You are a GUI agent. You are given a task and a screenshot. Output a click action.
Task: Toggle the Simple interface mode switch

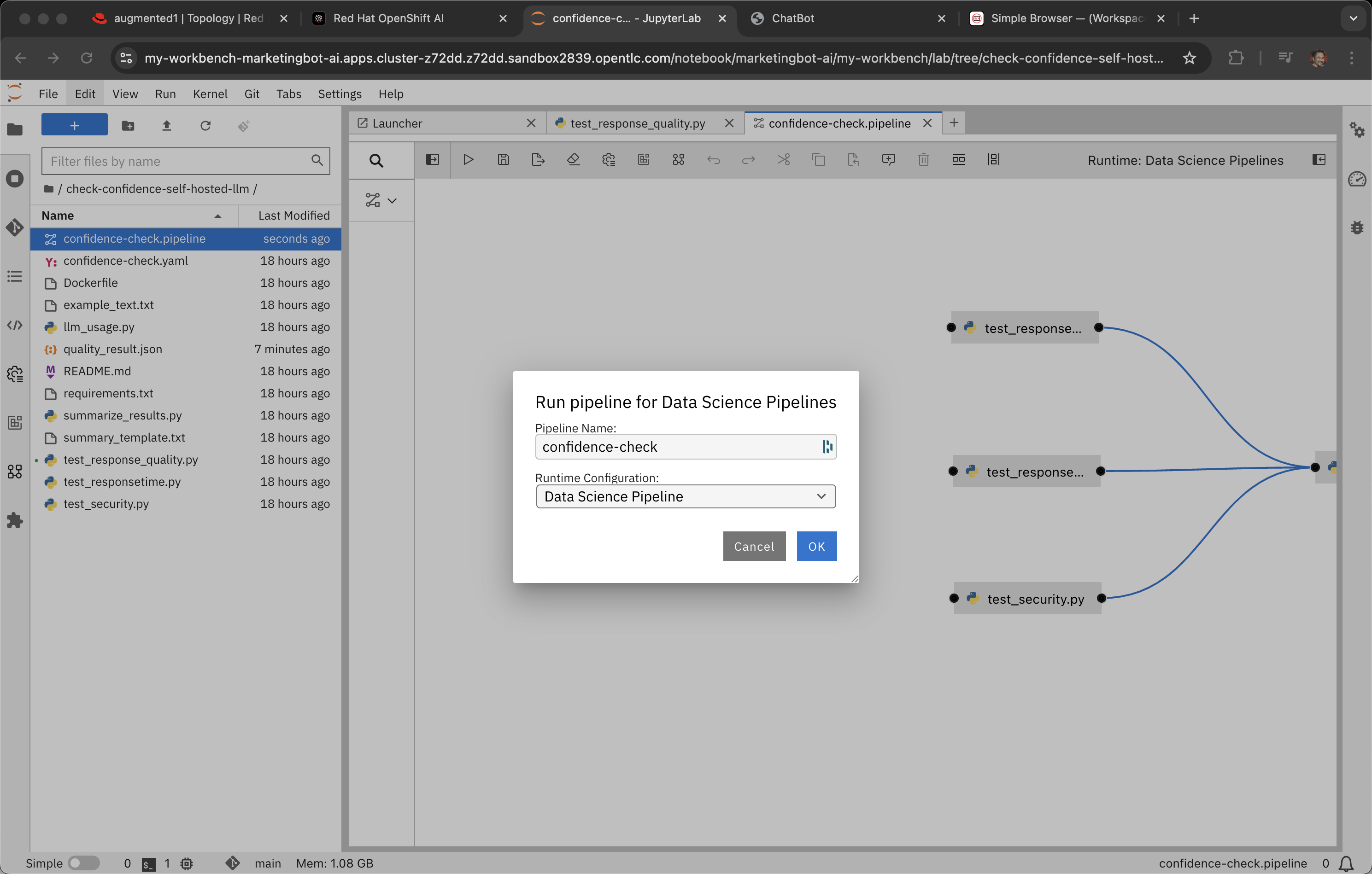[x=83, y=863]
